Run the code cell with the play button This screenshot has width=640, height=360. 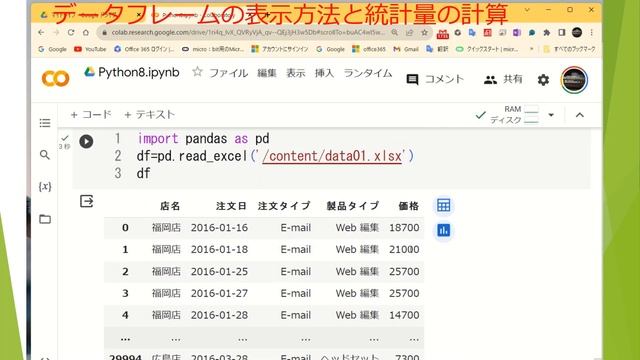coord(86,141)
